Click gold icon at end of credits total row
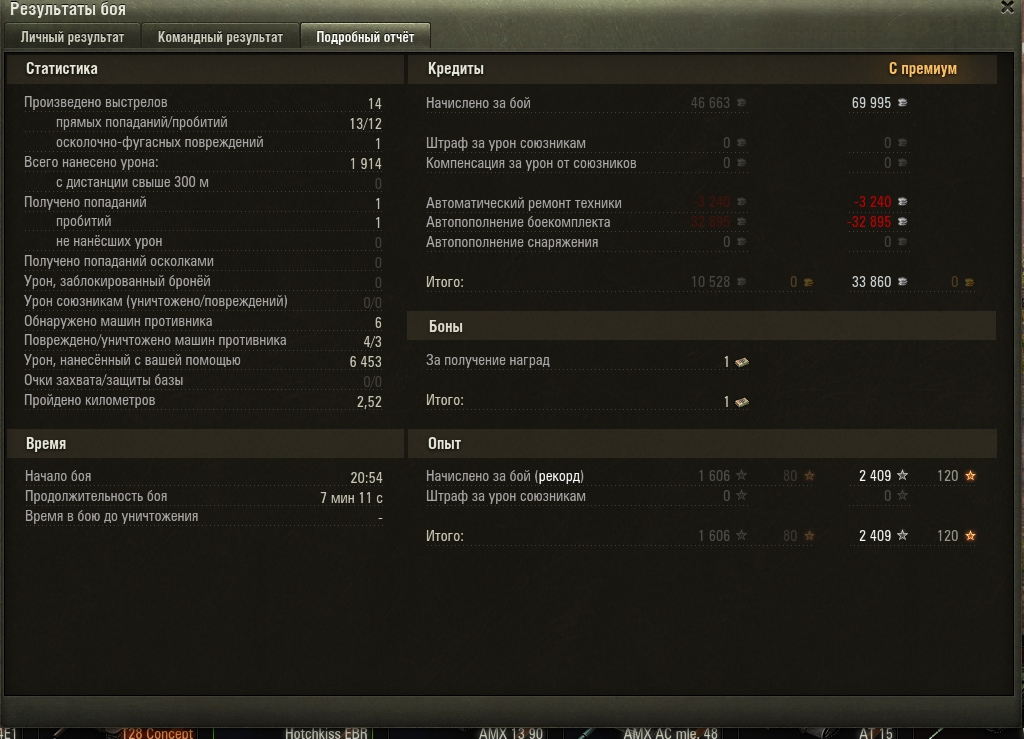The width and height of the screenshot is (1024, 739). click(969, 282)
